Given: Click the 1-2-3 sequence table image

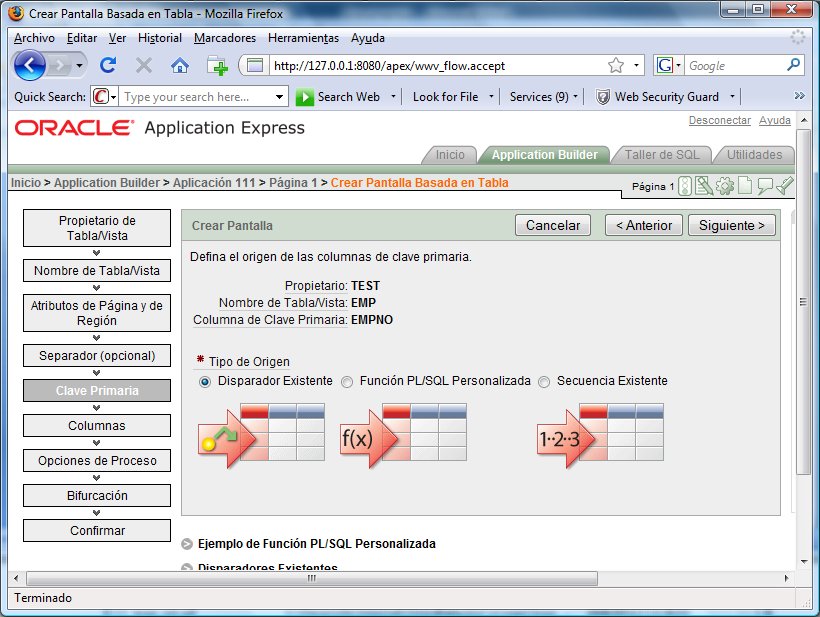Looking at the screenshot, I should pyautogui.click(x=600, y=435).
